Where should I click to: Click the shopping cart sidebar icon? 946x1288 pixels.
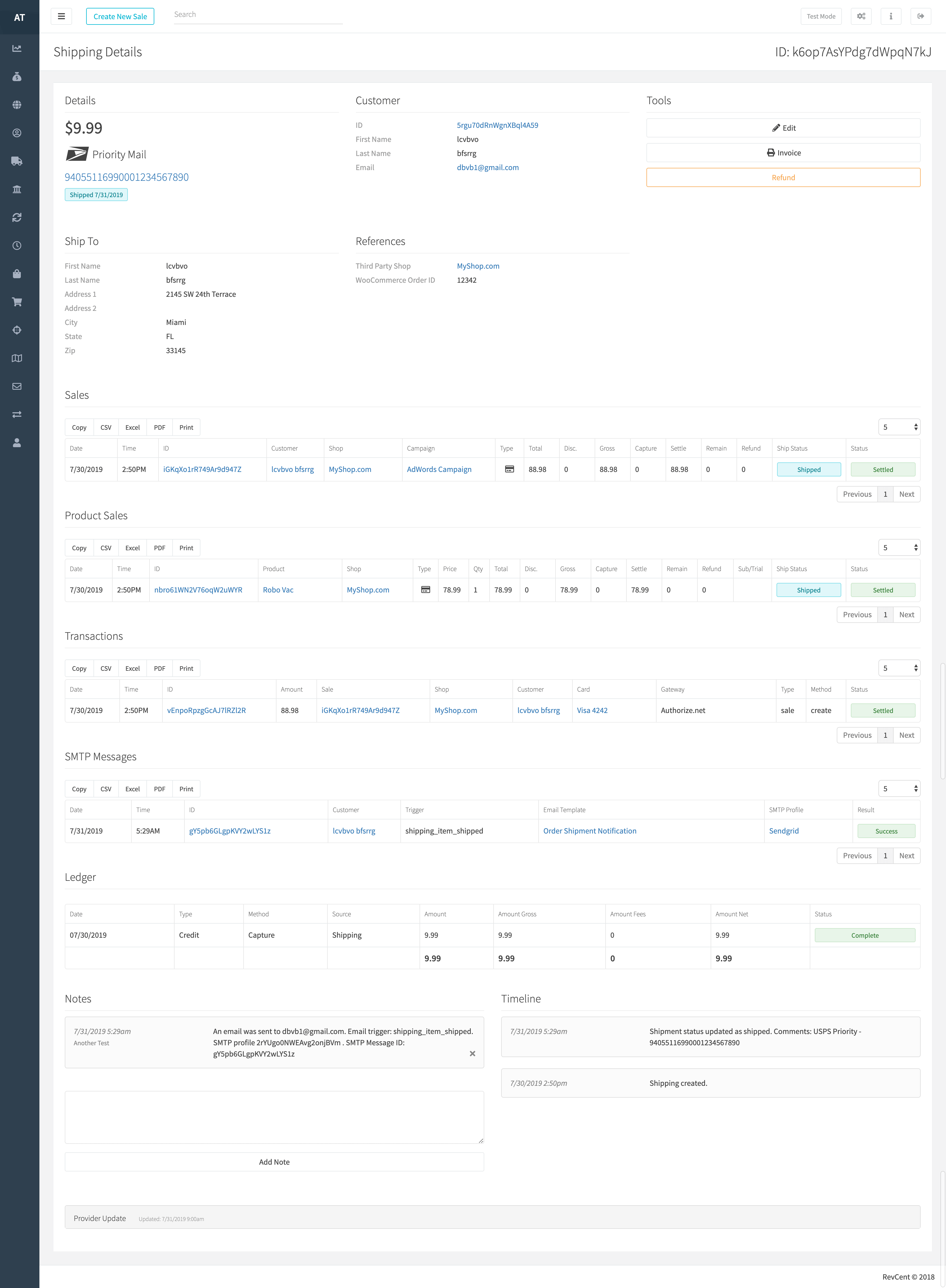(17, 302)
